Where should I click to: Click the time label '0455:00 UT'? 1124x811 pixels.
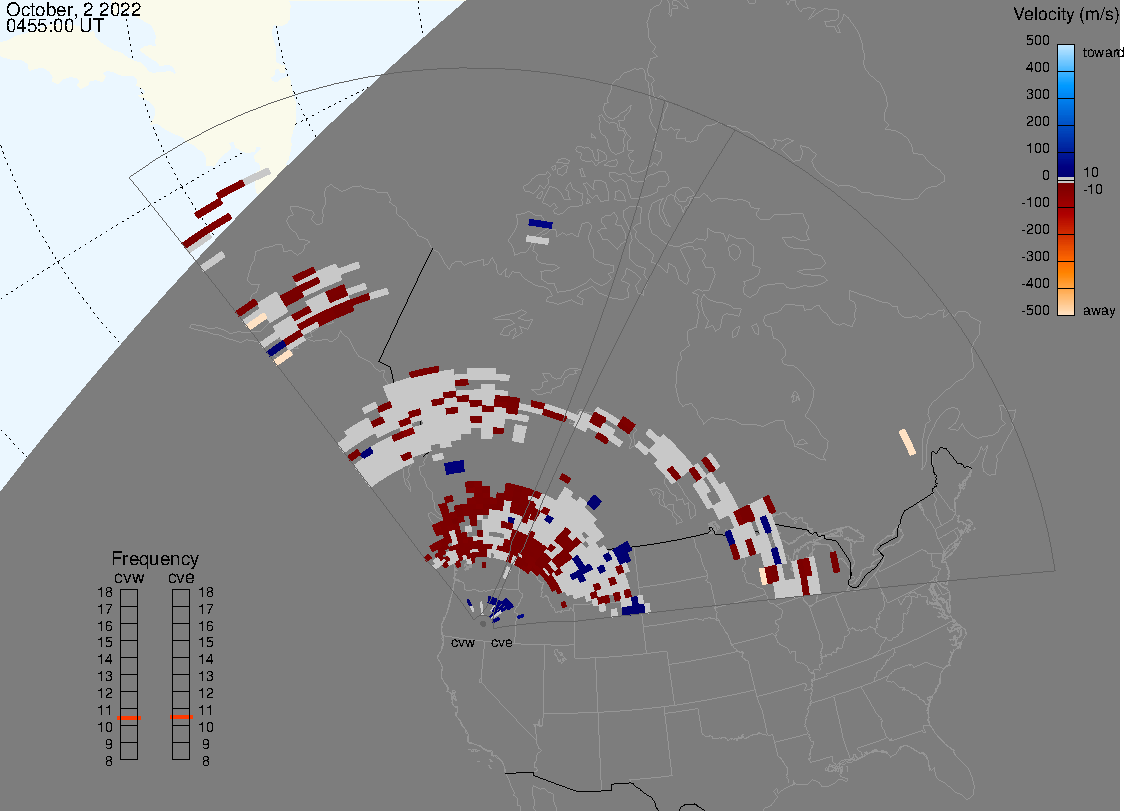click(55, 26)
